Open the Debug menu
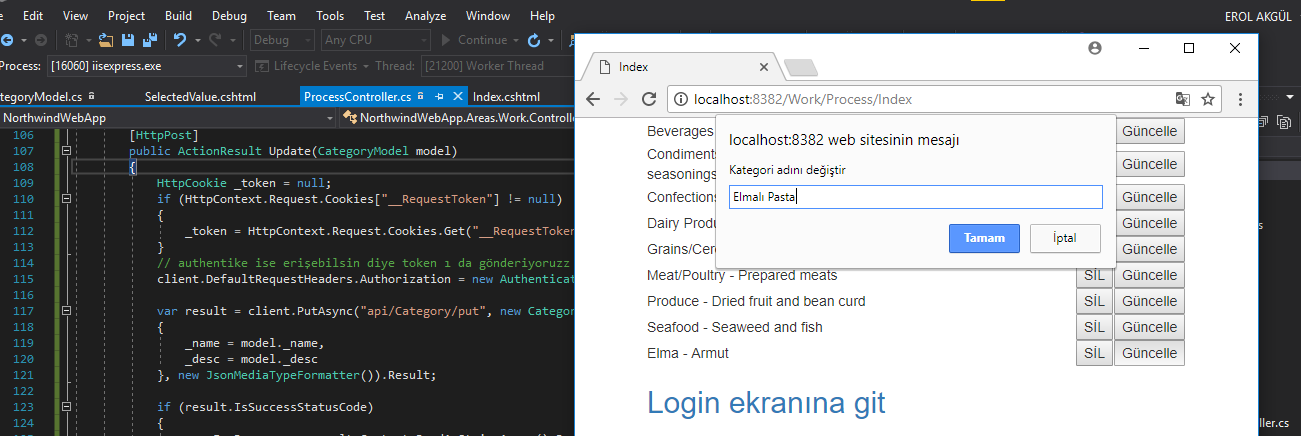The width and height of the screenshot is (1301, 436). click(229, 16)
